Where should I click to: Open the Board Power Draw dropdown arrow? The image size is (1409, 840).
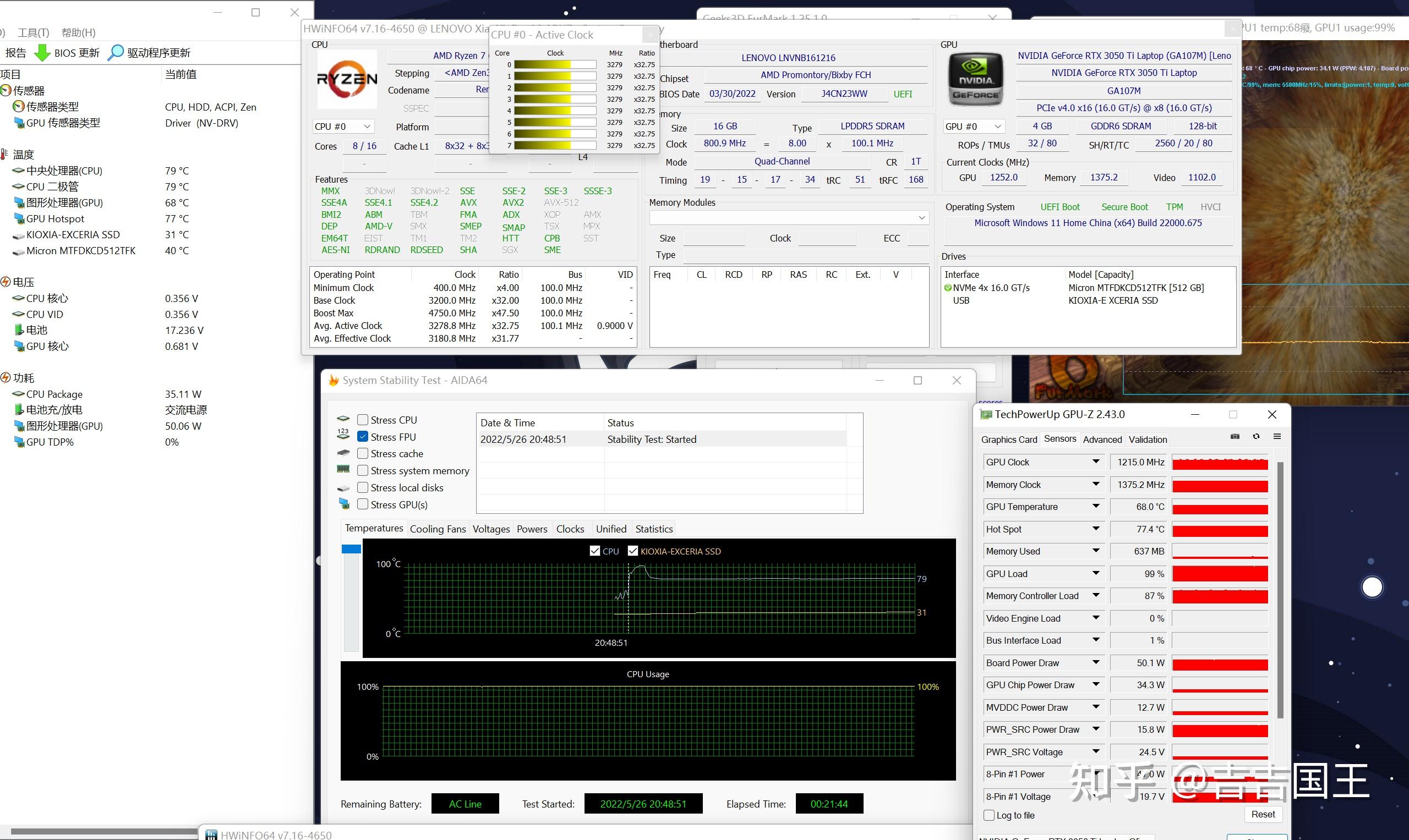[1096, 663]
